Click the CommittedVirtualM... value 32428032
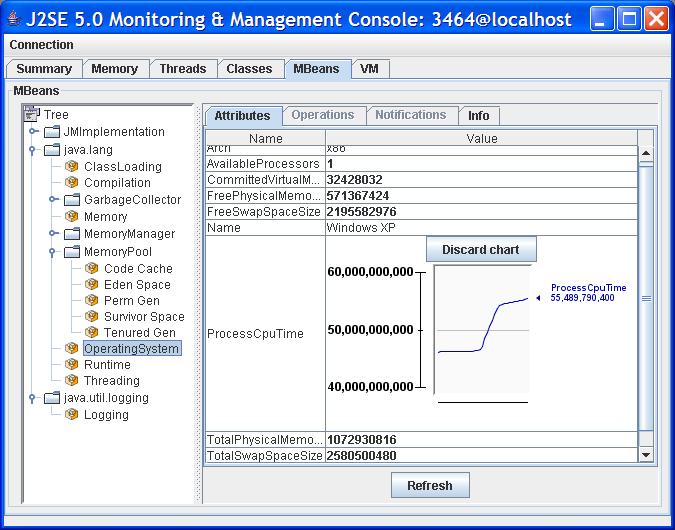This screenshot has height=530, width=675. click(482, 180)
